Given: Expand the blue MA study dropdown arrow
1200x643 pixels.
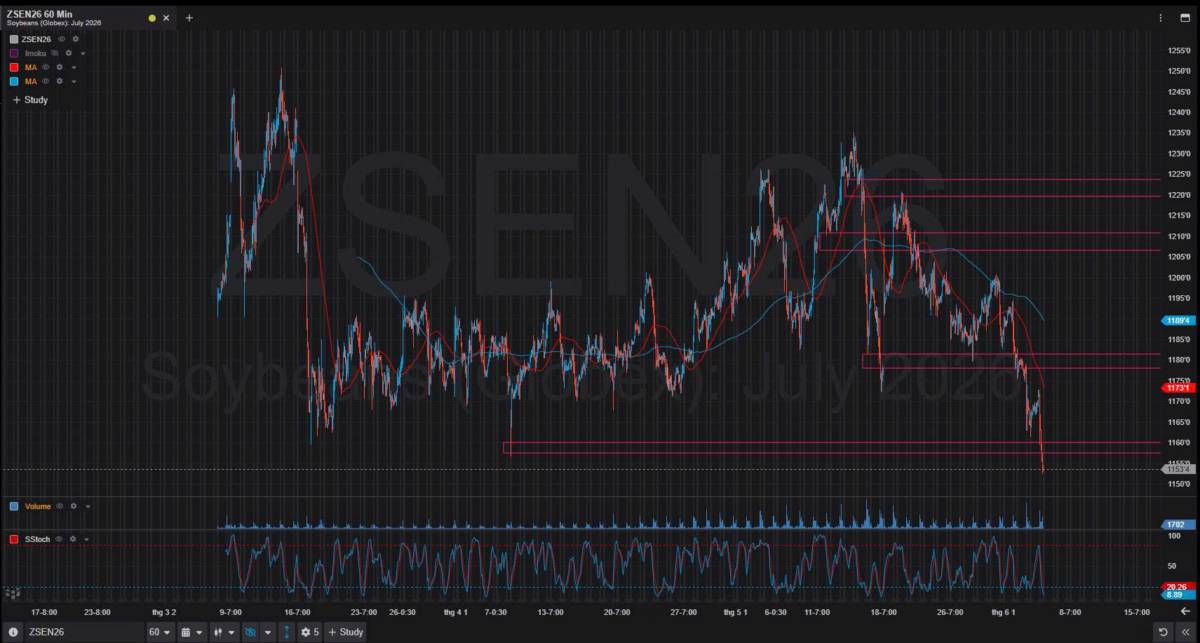Looking at the screenshot, I should (74, 81).
